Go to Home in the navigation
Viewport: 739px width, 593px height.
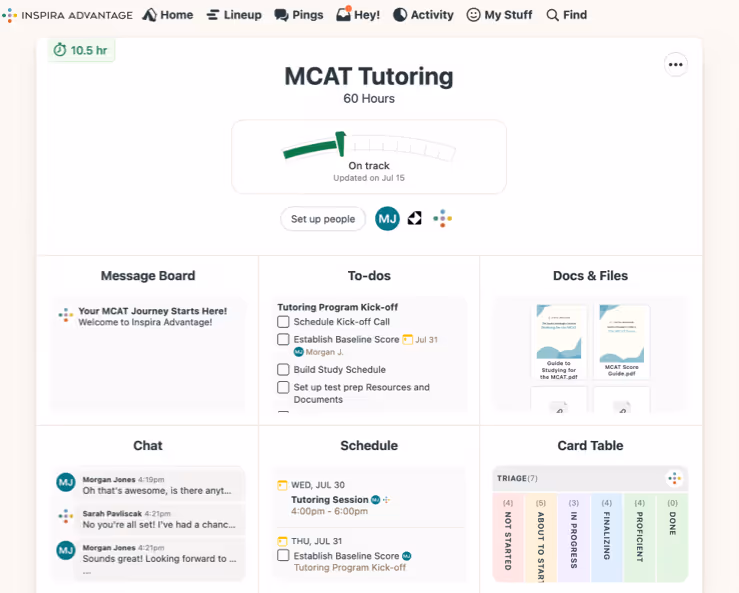click(168, 15)
